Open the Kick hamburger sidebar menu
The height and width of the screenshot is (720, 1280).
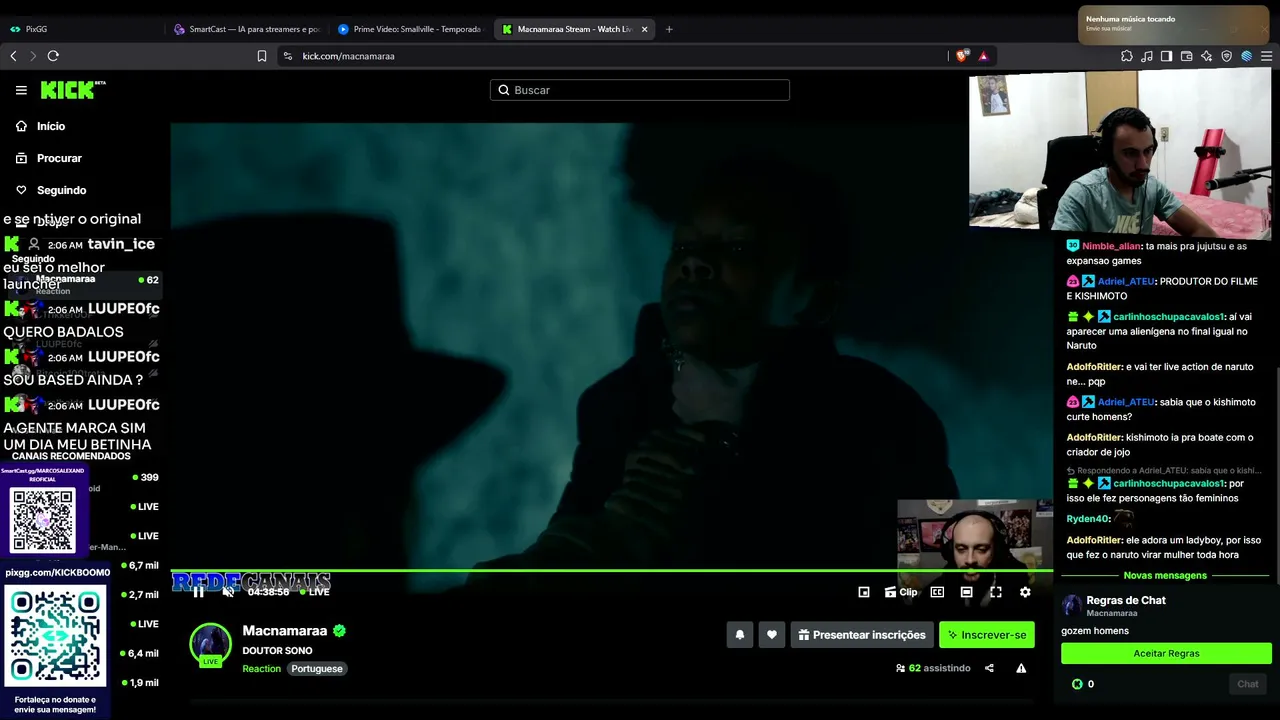pyautogui.click(x=21, y=90)
